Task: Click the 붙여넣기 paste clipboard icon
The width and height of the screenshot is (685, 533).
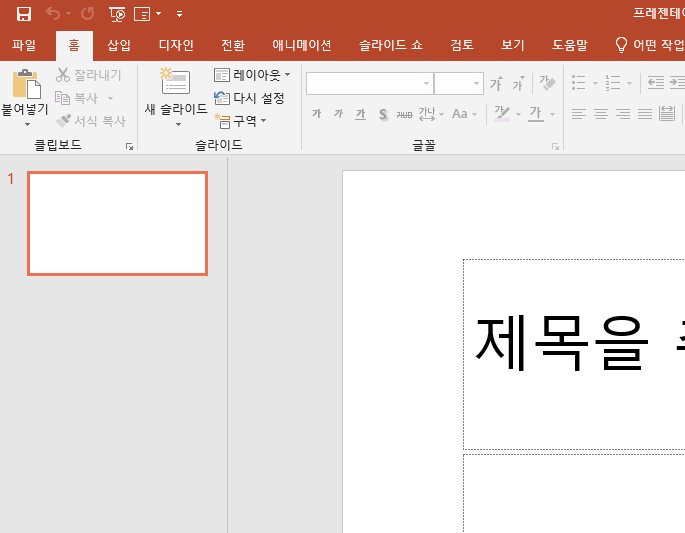Action: 26,84
